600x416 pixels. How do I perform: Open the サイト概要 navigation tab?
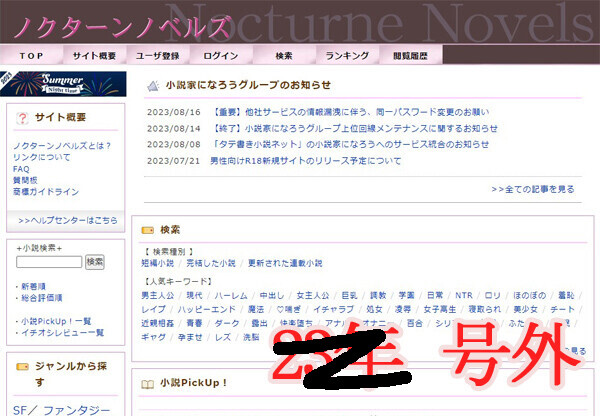pos(95,55)
